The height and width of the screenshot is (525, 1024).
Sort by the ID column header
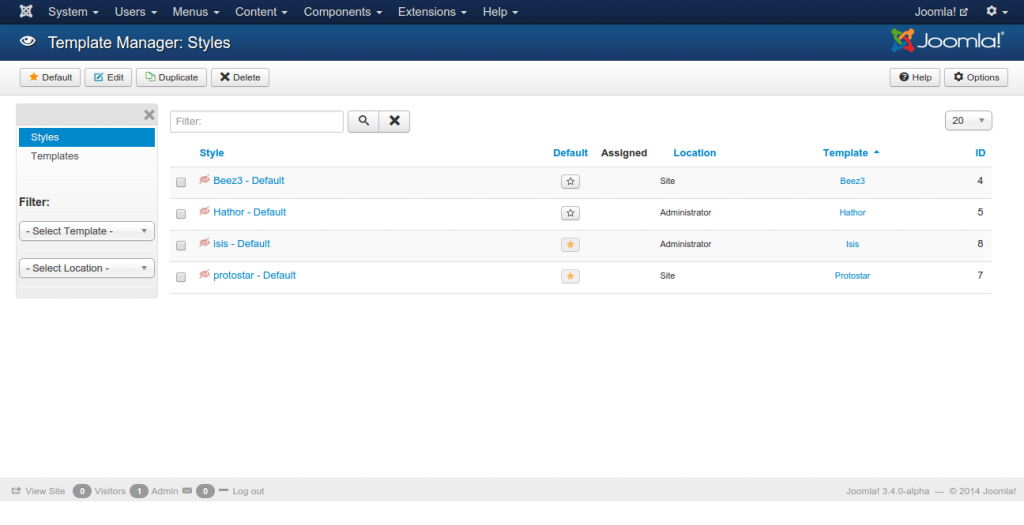980,153
